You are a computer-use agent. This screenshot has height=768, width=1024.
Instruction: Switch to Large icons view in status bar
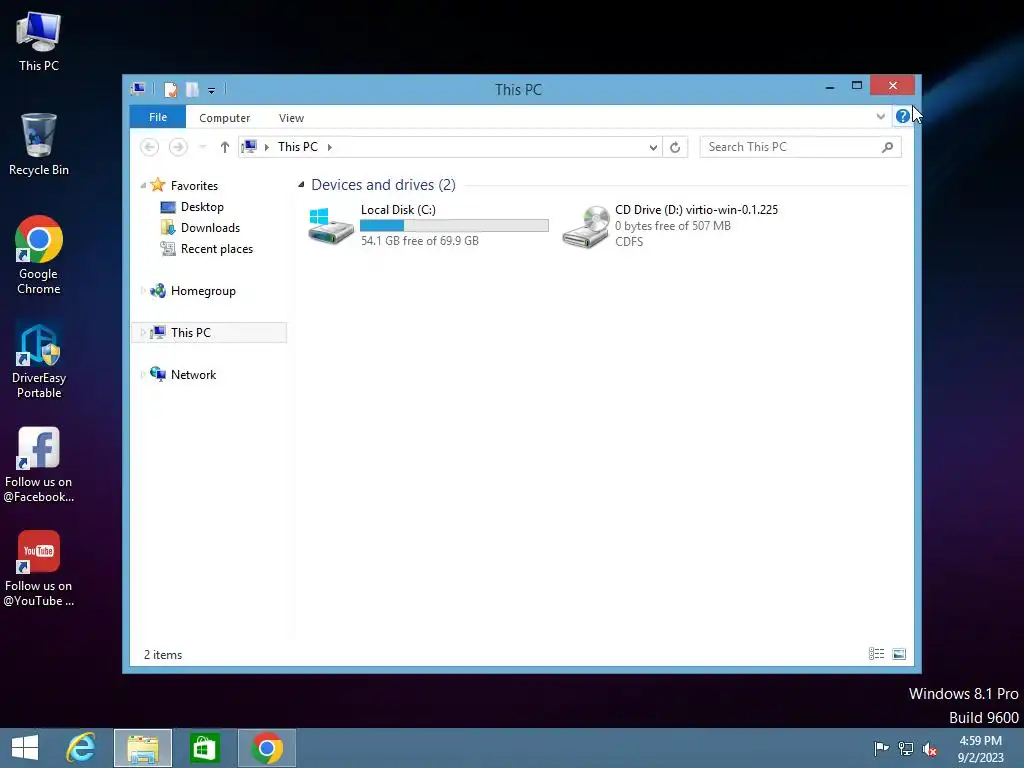tap(899, 654)
